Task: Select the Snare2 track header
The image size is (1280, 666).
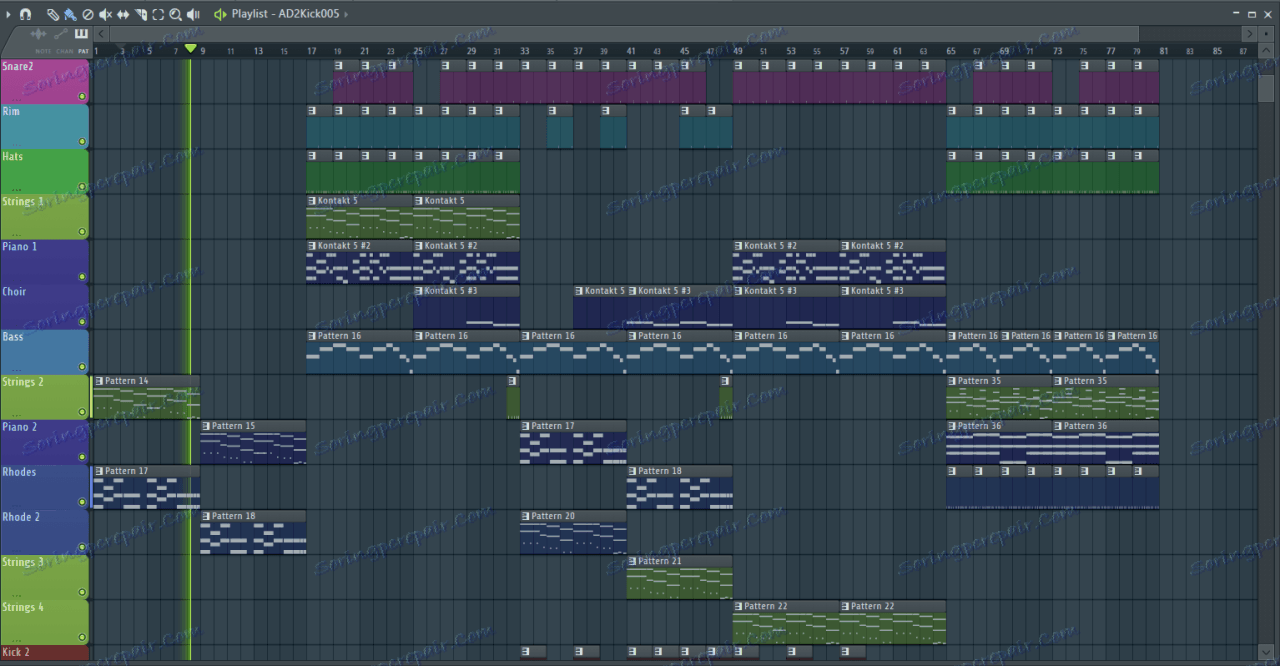Action: click(44, 82)
